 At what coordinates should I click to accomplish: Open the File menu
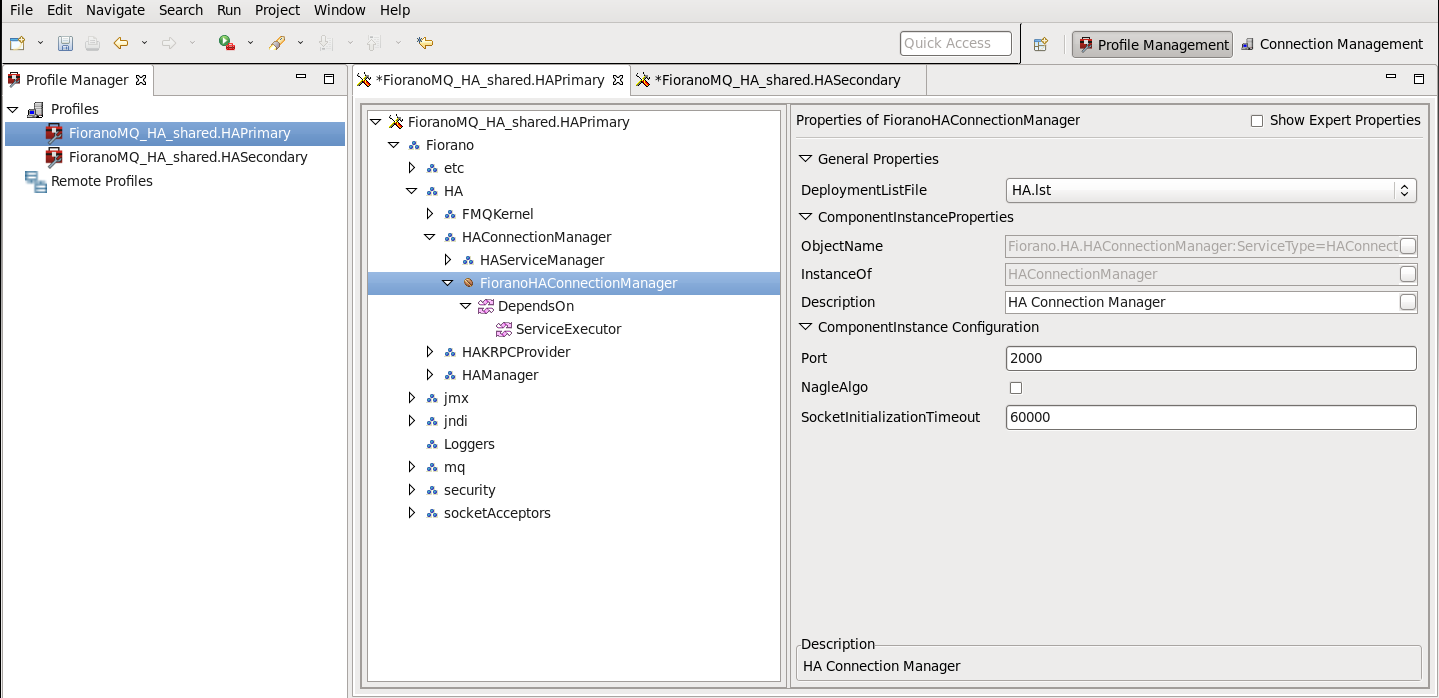point(21,10)
